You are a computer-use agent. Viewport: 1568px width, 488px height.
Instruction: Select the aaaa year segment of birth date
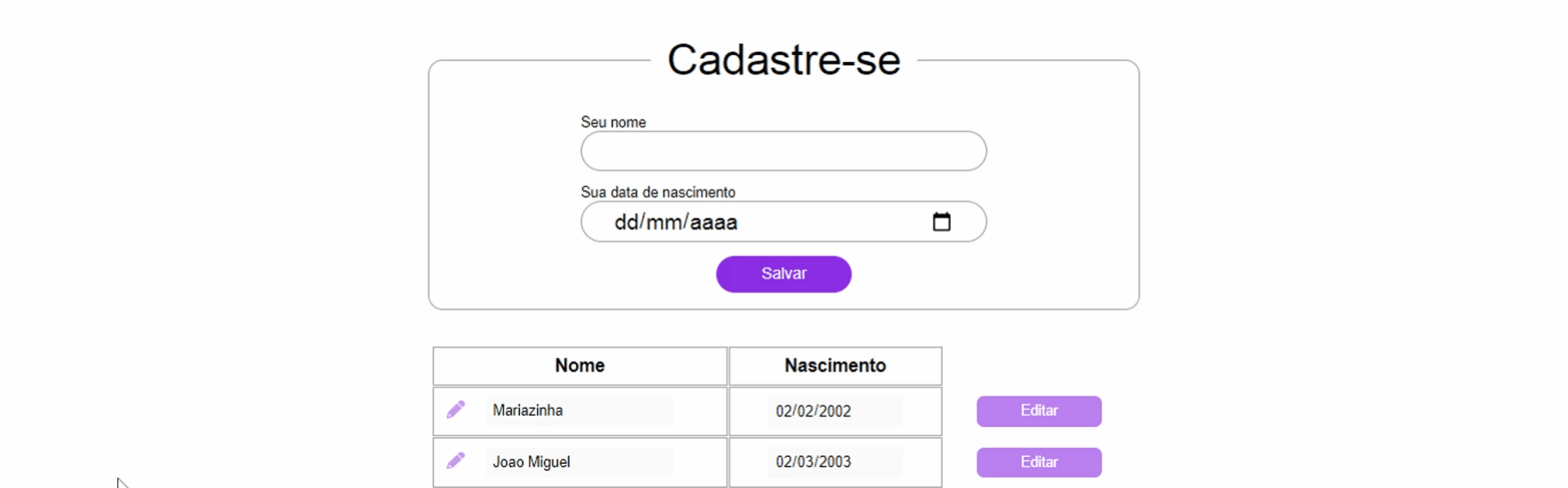tap(714, 222)
